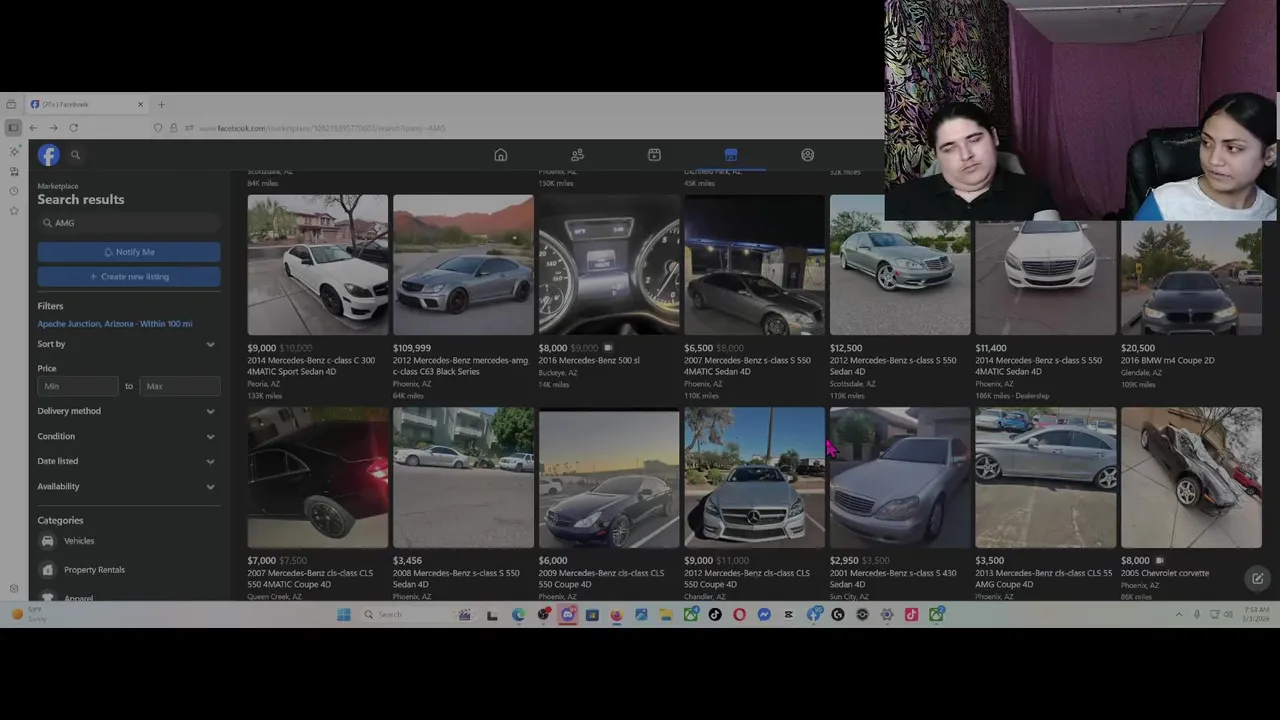Open the Groups profile-circle icon in header
Viewport: 1280px width, 720px height.
click(807, 155)
